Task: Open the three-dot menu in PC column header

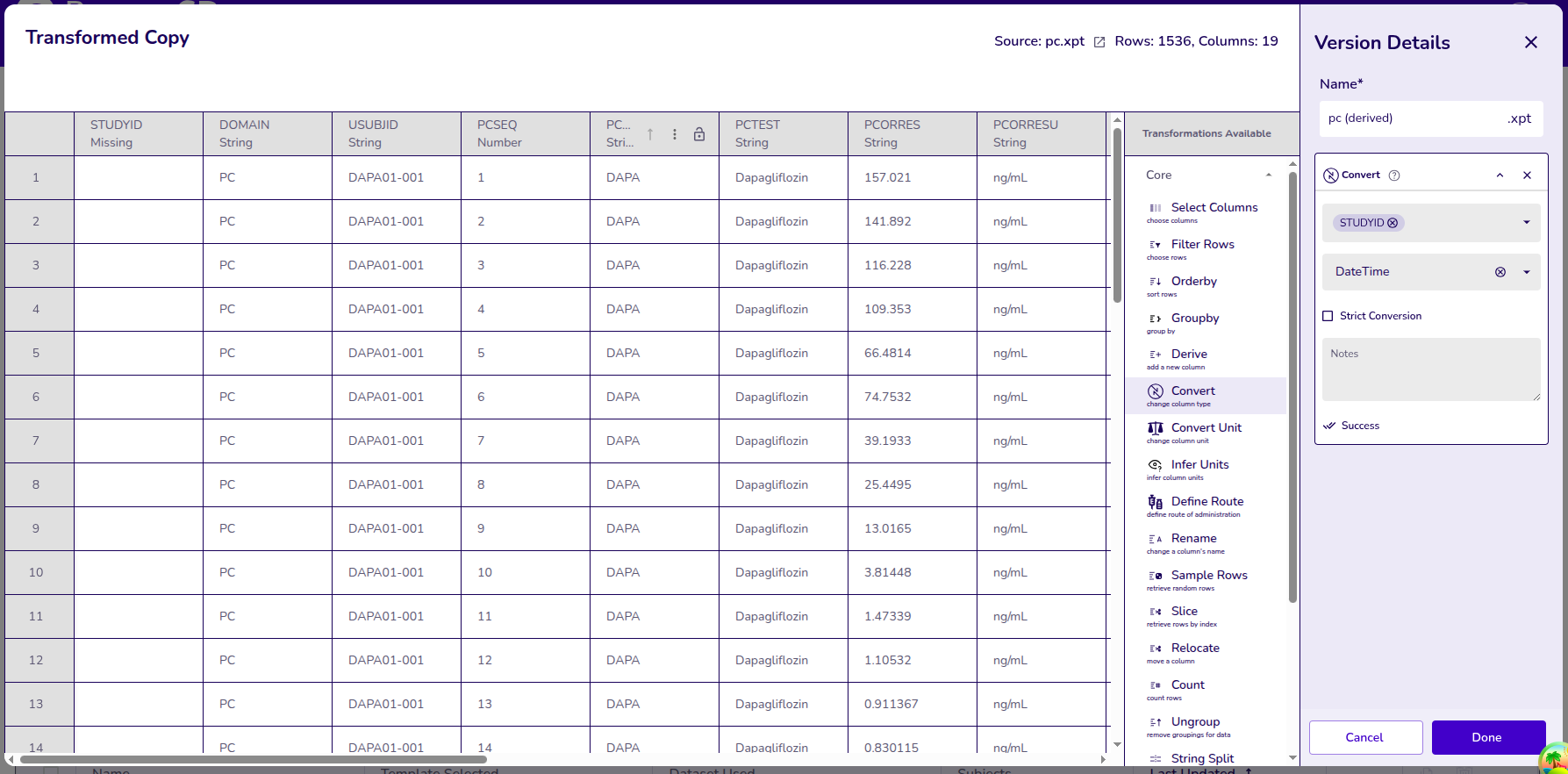Action: click(x=675, y=134)
